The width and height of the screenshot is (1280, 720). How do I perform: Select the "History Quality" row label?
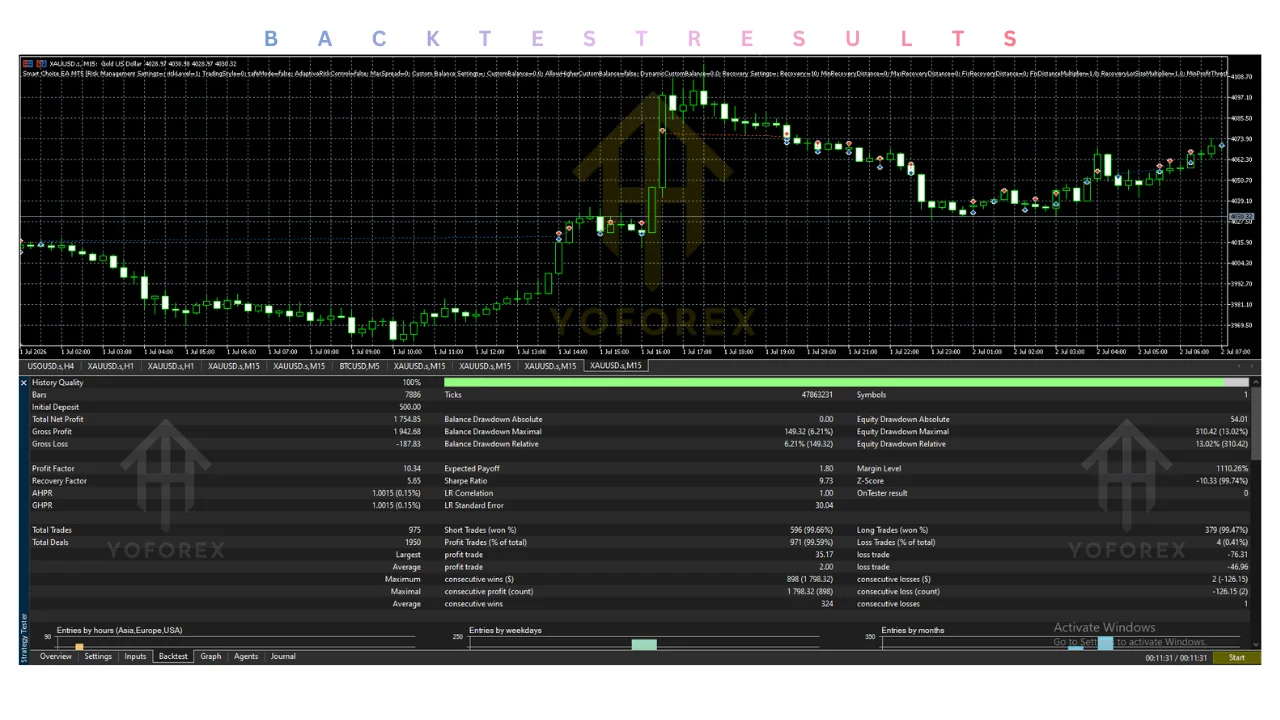click(58, 383)
